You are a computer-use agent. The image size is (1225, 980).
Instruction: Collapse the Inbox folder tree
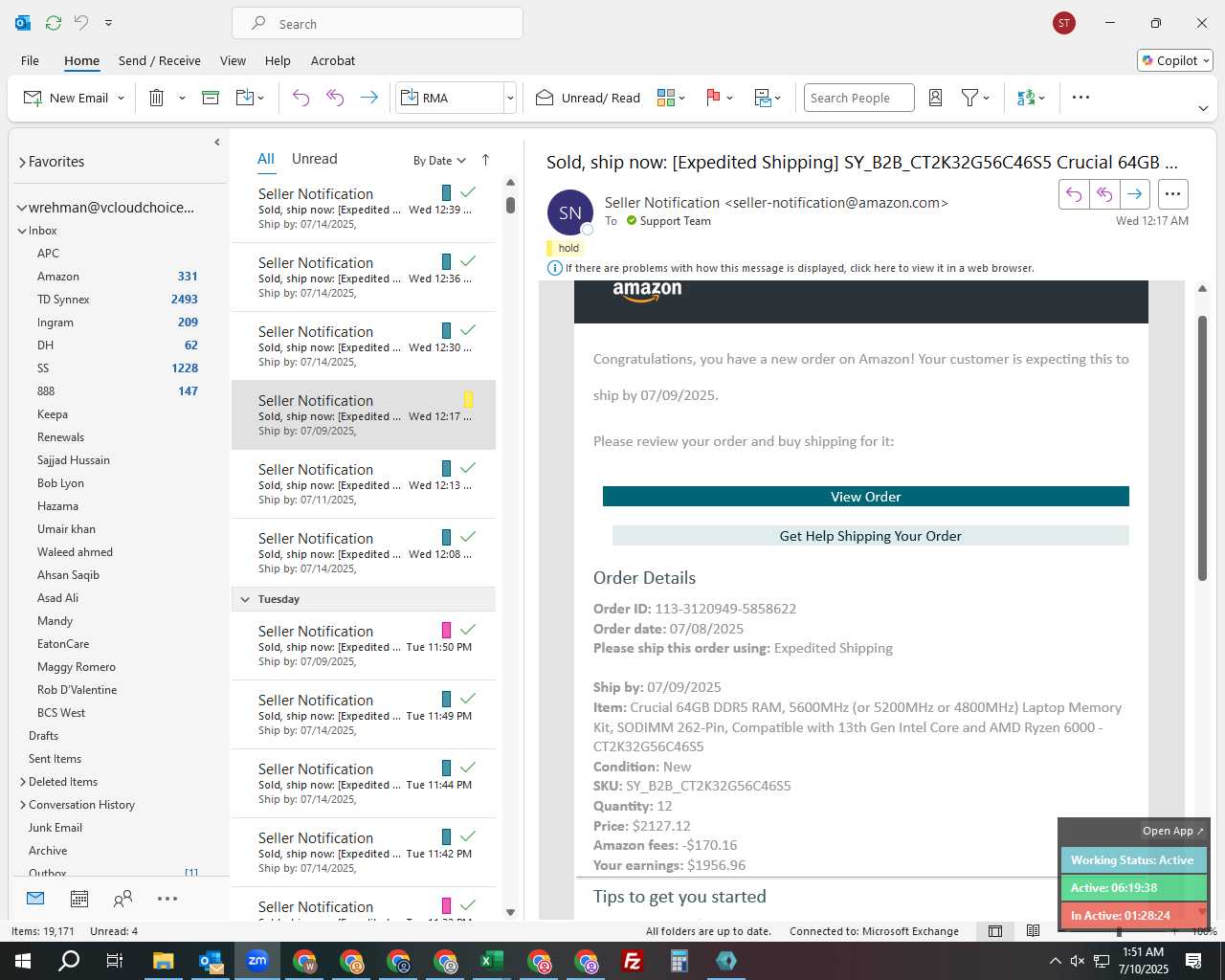22,231
